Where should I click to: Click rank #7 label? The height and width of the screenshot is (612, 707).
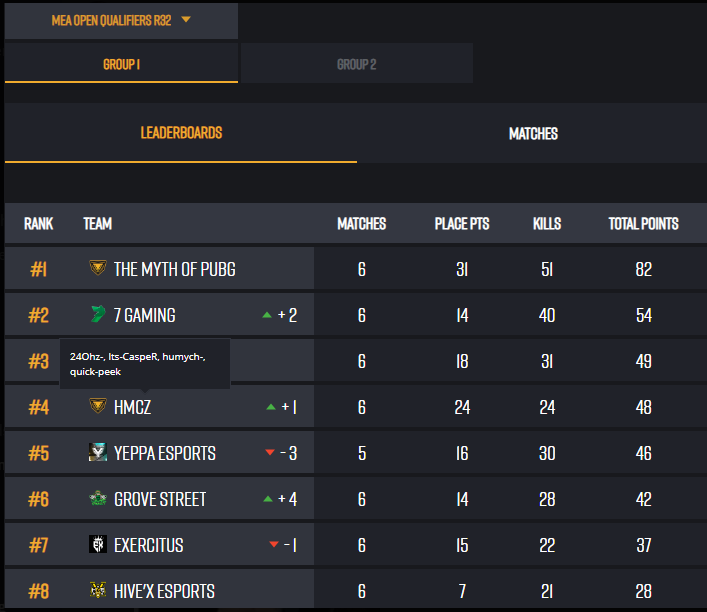pos(38,545)
